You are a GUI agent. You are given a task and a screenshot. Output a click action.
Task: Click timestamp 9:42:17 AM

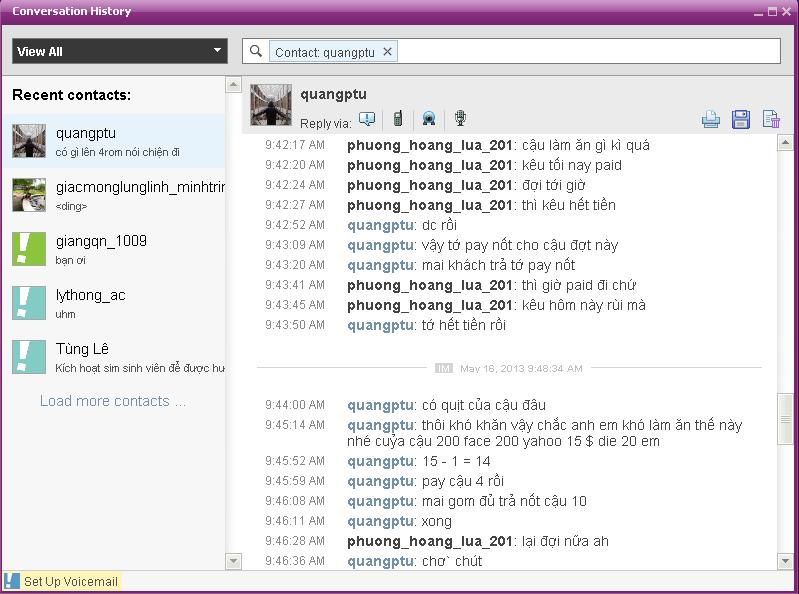295,145
